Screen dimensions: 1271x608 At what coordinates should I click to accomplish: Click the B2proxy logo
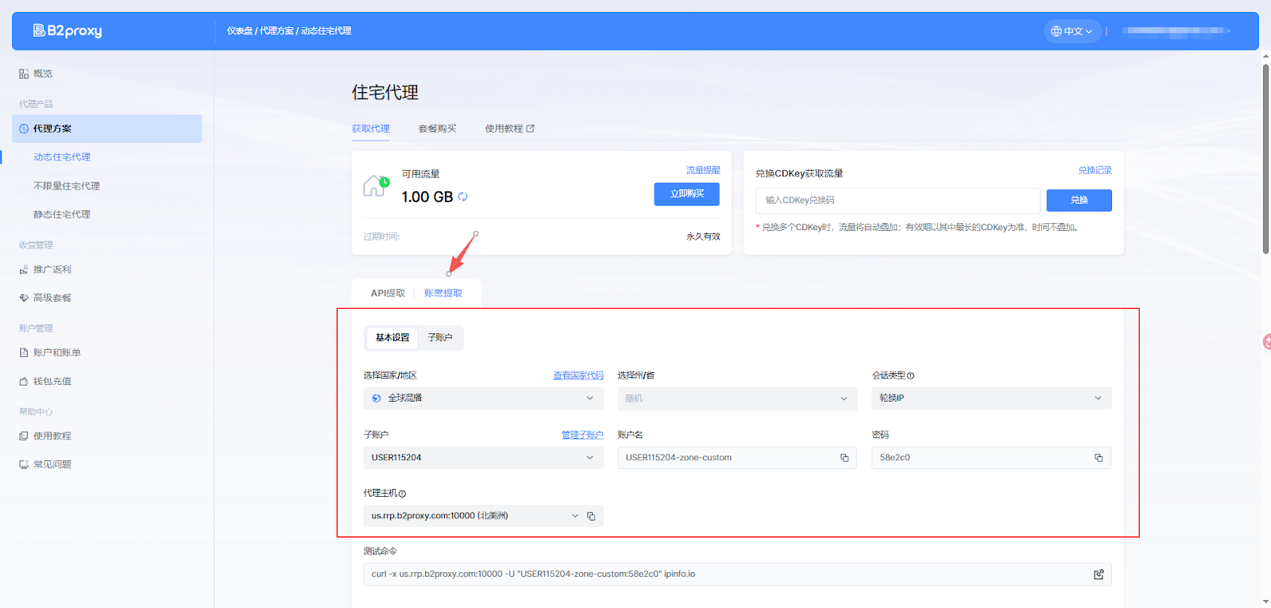click(x=67, y=31)
